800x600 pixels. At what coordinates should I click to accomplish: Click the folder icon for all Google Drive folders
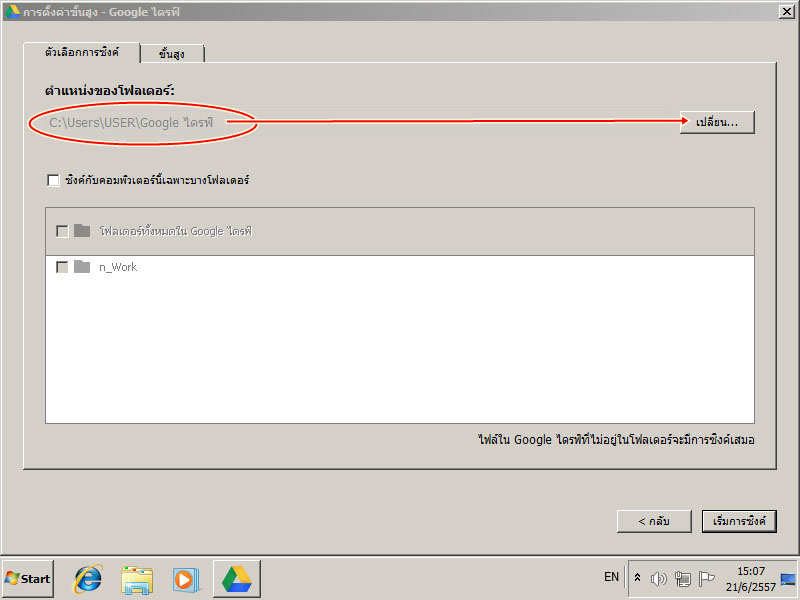[x=82, y=231]
